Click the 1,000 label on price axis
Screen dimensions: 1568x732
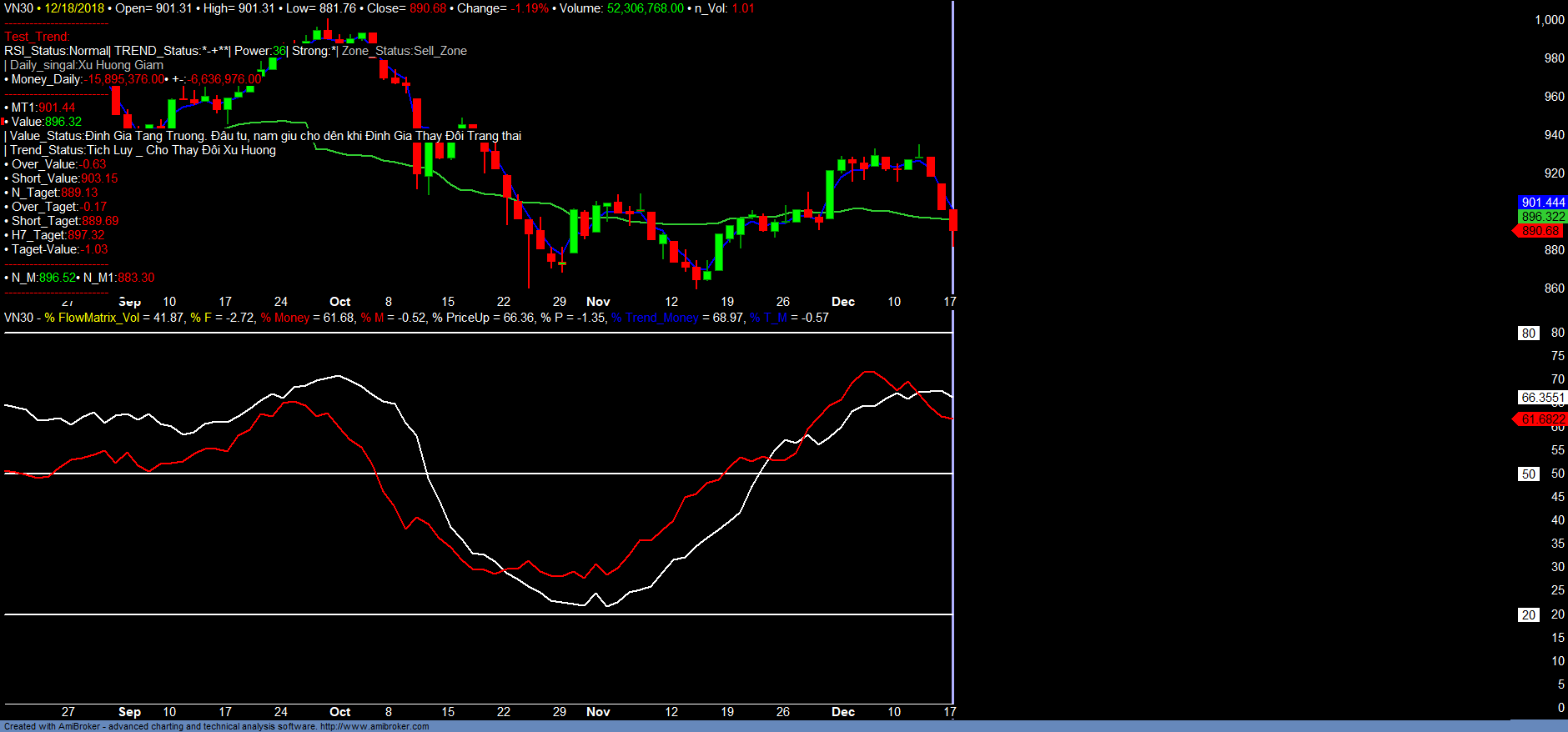click(1549, 20)
